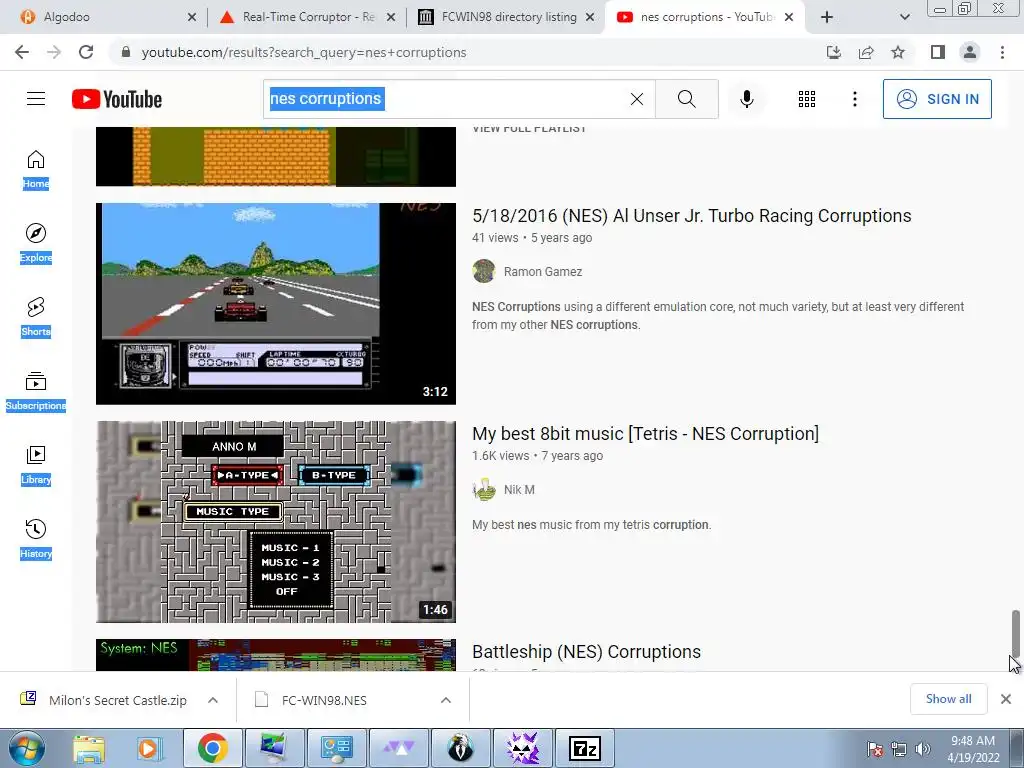Screen dimensions: 1024x768
Task: Bookmark this page with the star icon
Action: coord(898,52)
